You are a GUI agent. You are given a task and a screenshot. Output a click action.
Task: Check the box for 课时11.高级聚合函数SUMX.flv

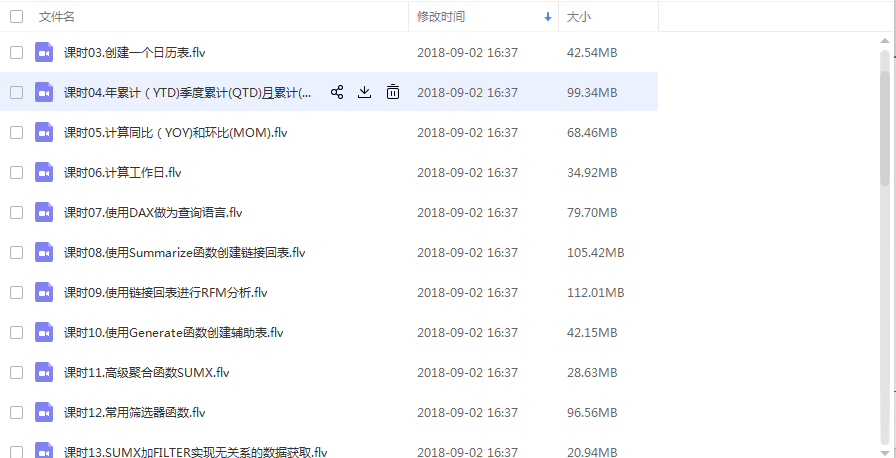click(x=17, y=372)
